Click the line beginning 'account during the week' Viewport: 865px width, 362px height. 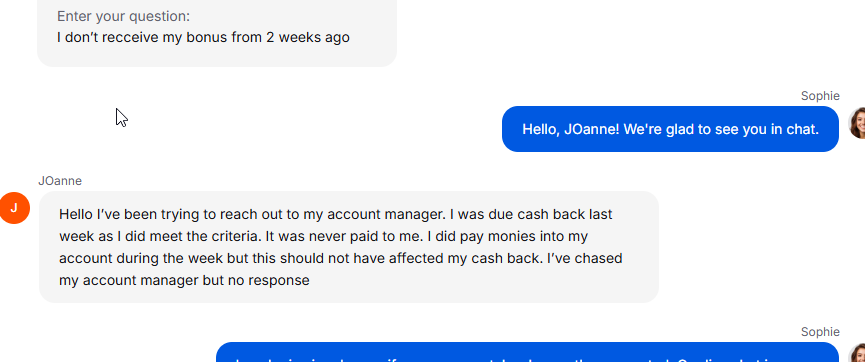[x=340, y=258]
